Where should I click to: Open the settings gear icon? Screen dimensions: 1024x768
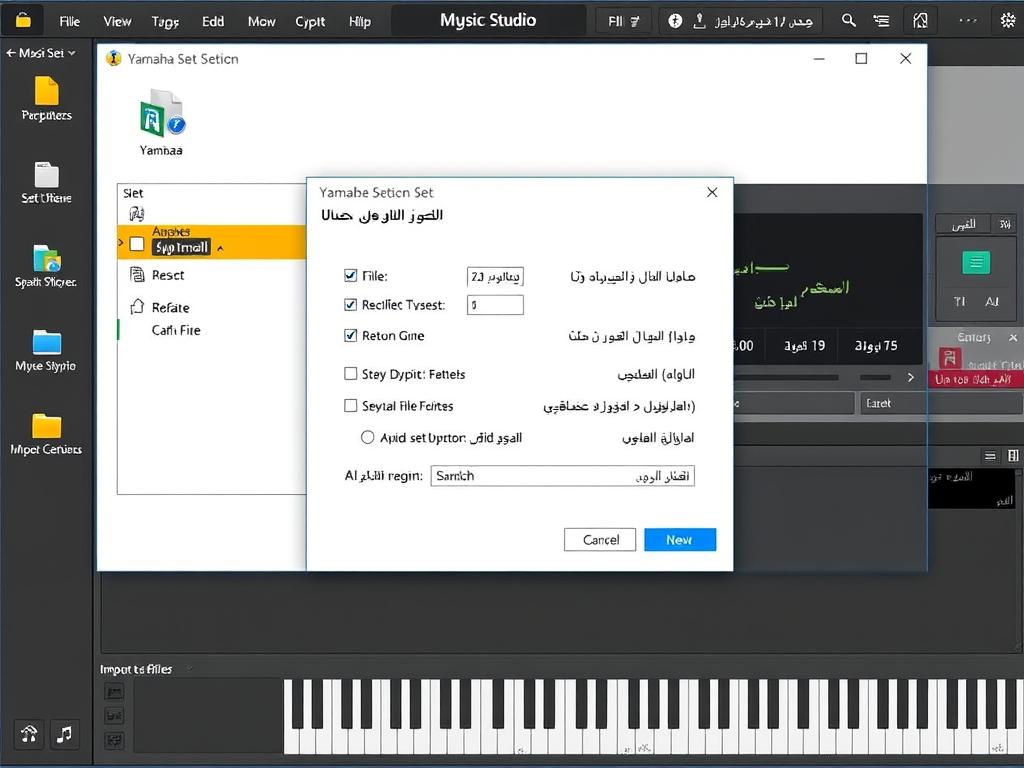coord(1008,20)
